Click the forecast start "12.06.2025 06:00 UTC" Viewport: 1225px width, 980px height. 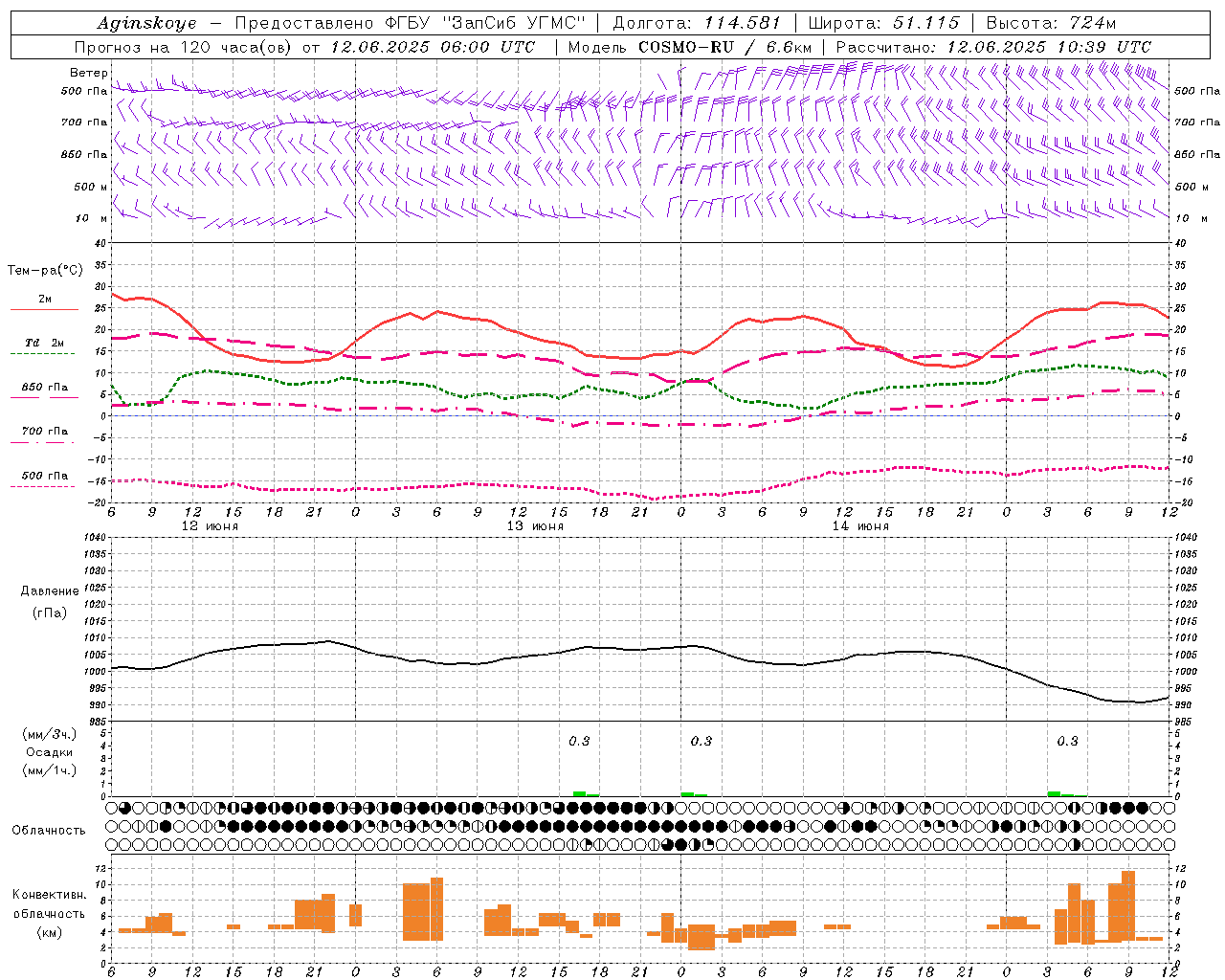[433, 47]
